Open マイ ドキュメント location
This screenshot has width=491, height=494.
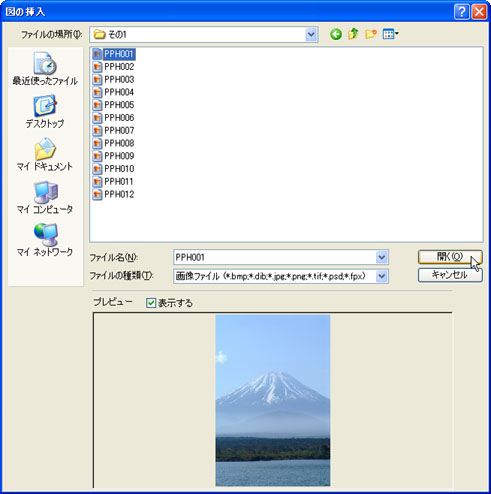[45, 154]
